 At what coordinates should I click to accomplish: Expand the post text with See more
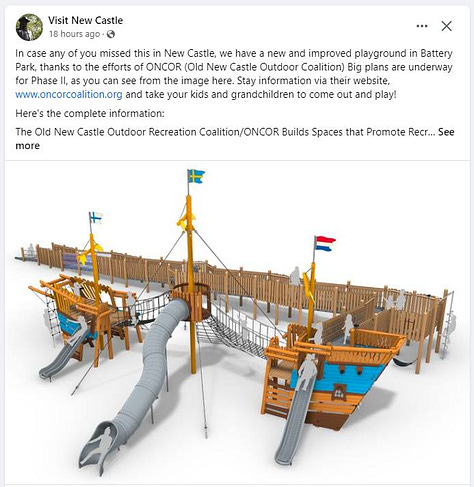(x=235, y=139)
